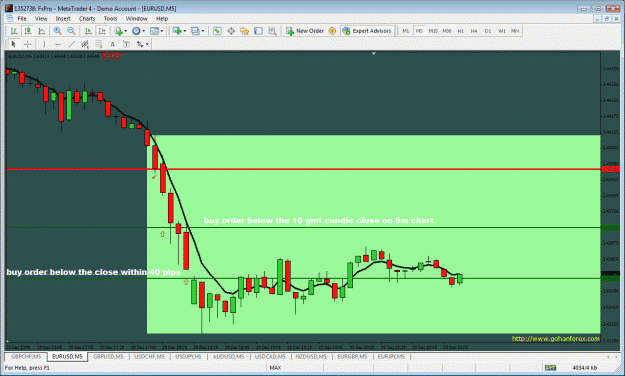Toggle Auto Scroll on the chart

(88, 31)
